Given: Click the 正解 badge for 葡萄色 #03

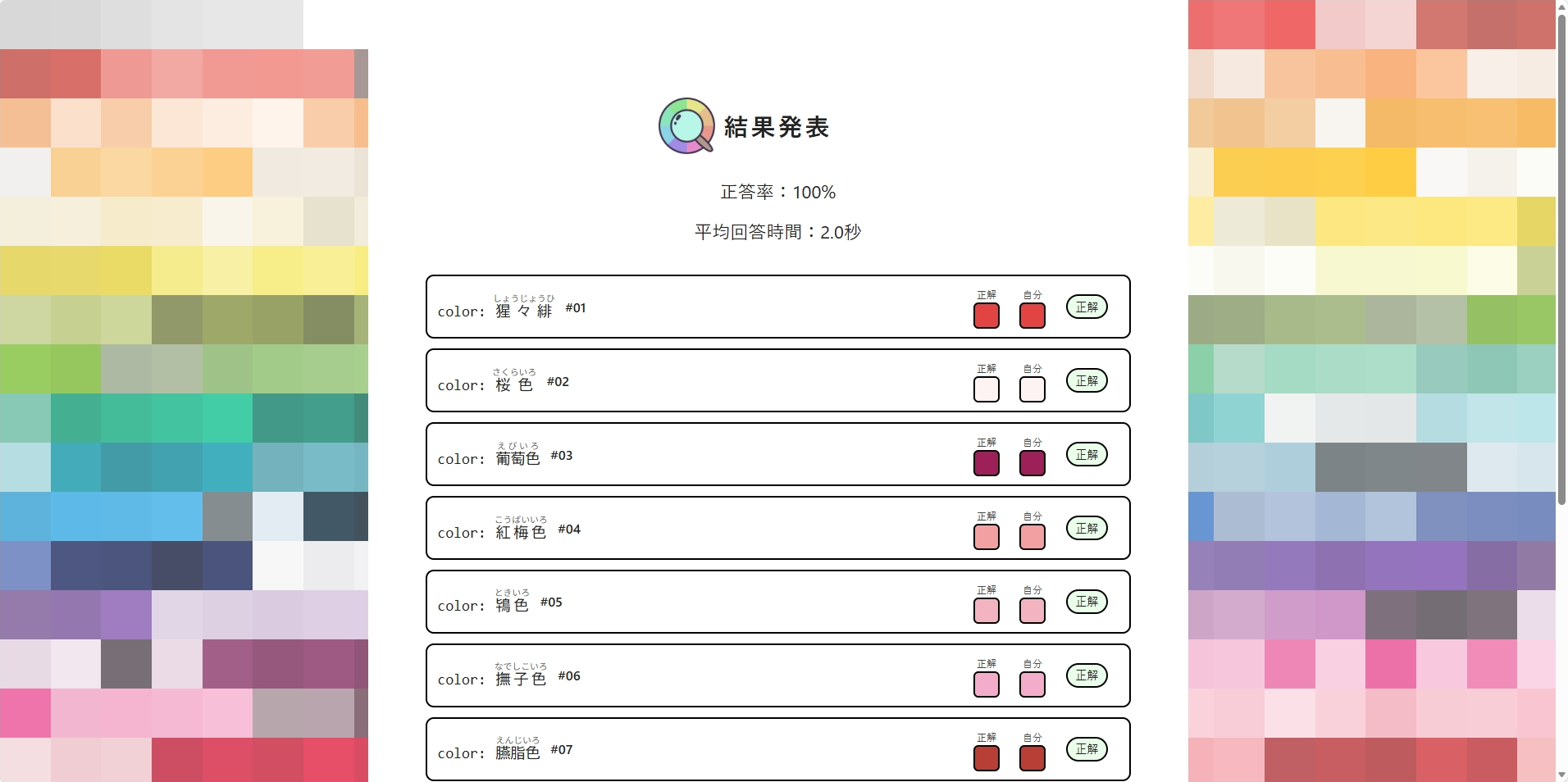Looking at the screenshot, I should 1086,455.
